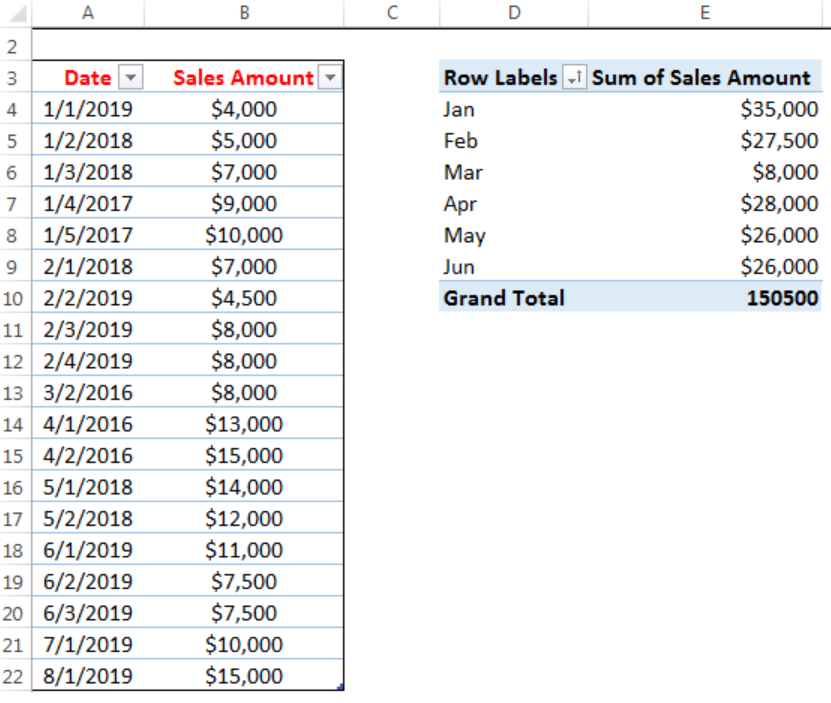
Task: Select the $4,000 sales cell
Action: [x=244, y=109]
